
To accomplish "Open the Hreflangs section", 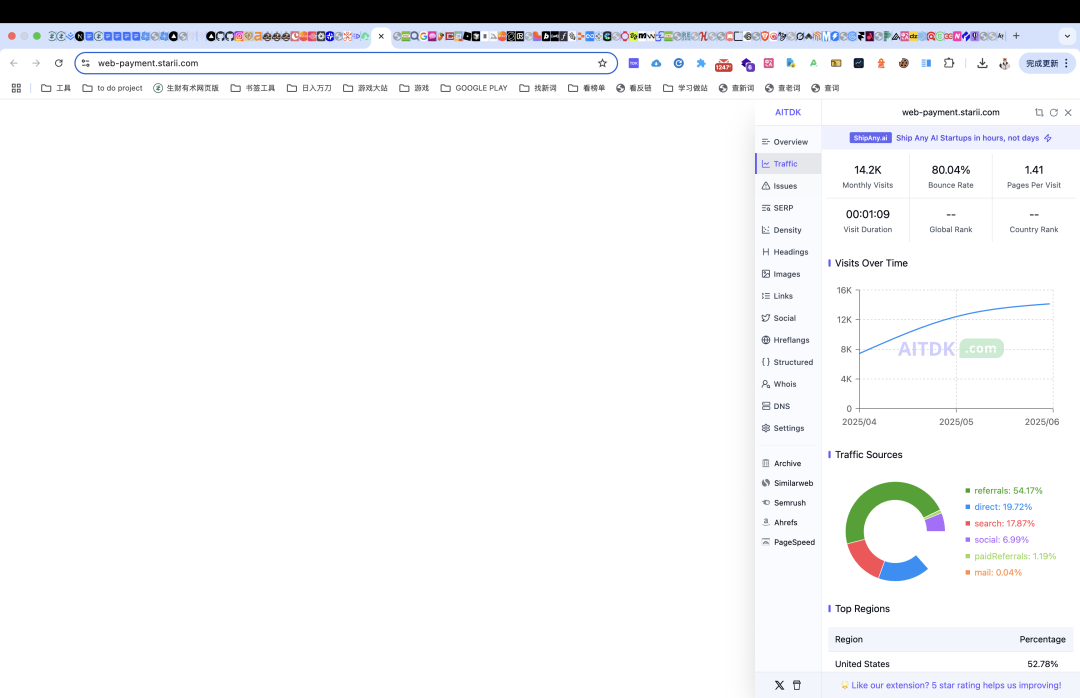I will point(788,340).
